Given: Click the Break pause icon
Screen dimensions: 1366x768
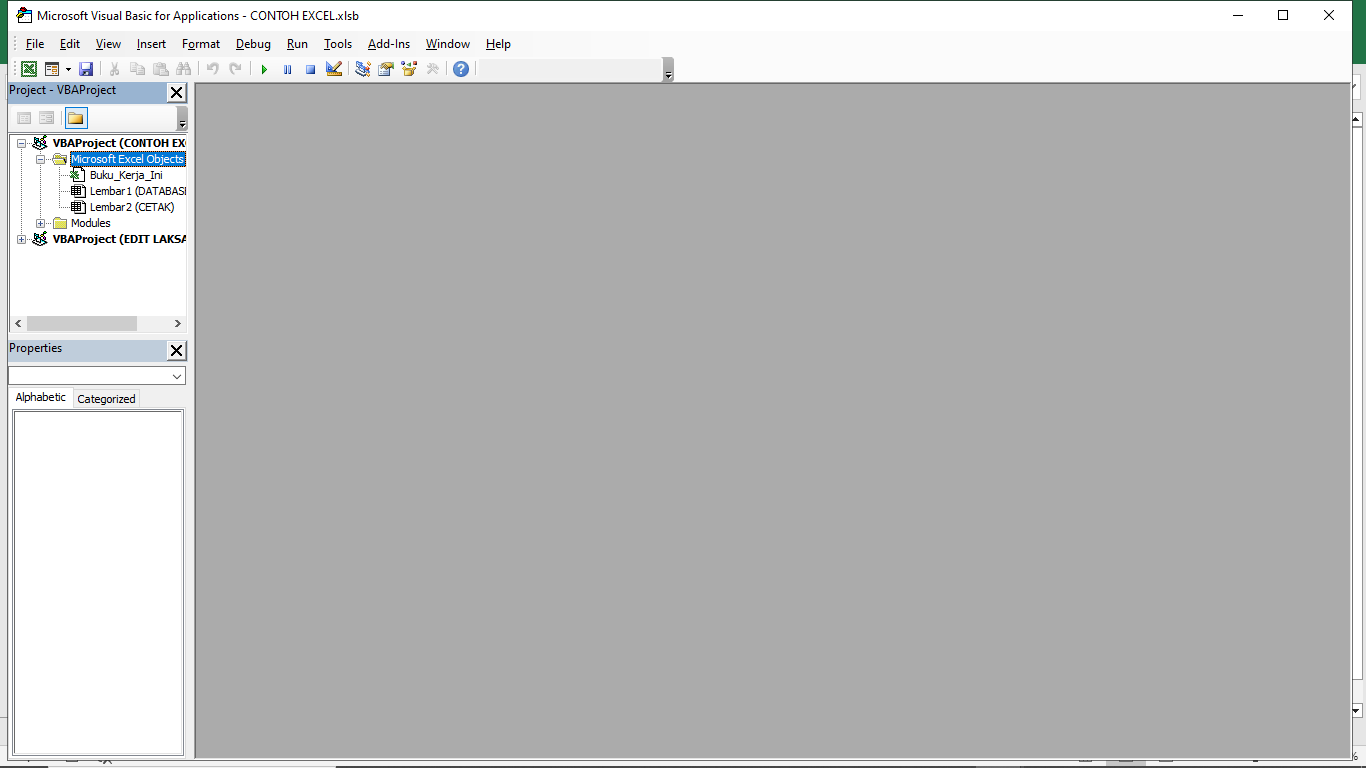Looking at the screenshot, I should coord(287,69).
